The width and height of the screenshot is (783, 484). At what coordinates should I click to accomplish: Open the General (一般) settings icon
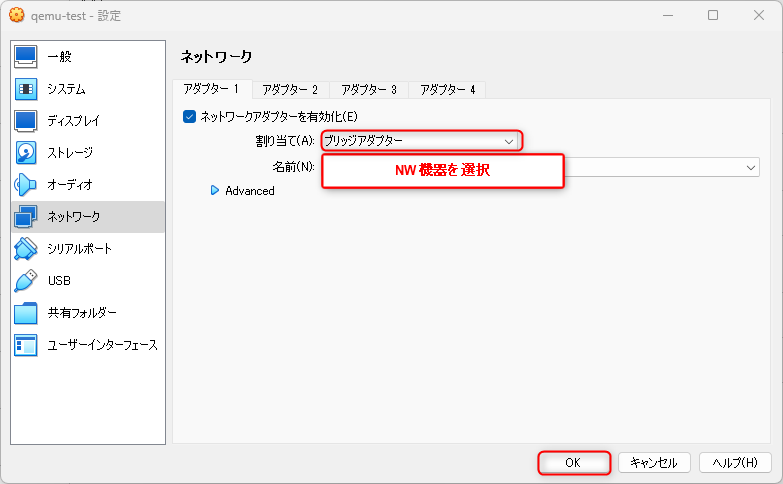[x=25, y=56]
